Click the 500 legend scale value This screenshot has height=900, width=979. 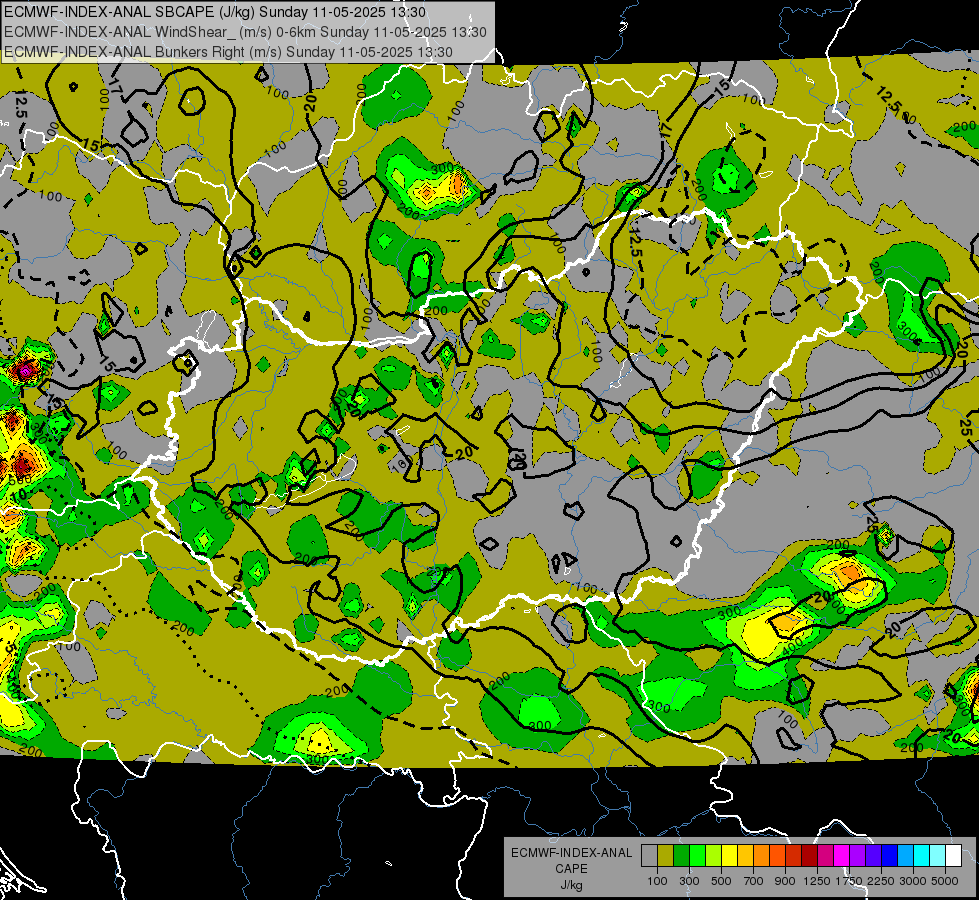pyautogui.click(x=721, y=881)
